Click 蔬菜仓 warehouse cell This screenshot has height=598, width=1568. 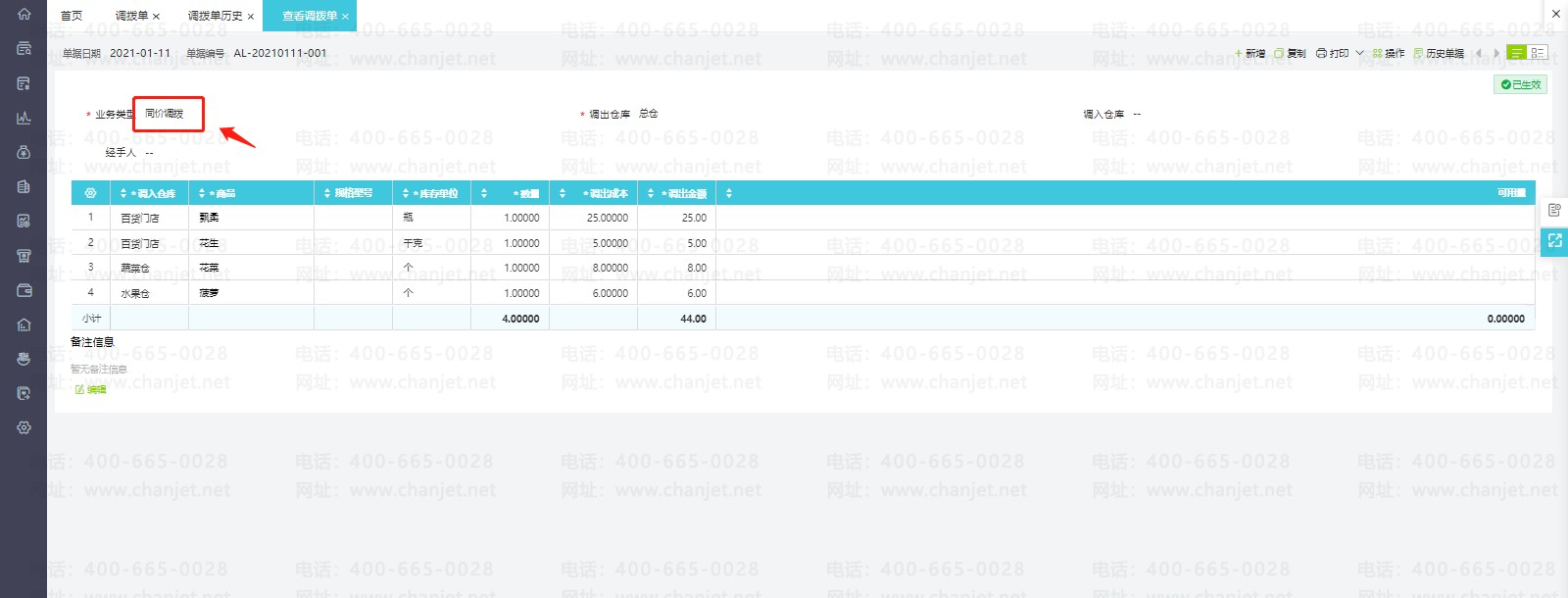click(x=135, y=268)
